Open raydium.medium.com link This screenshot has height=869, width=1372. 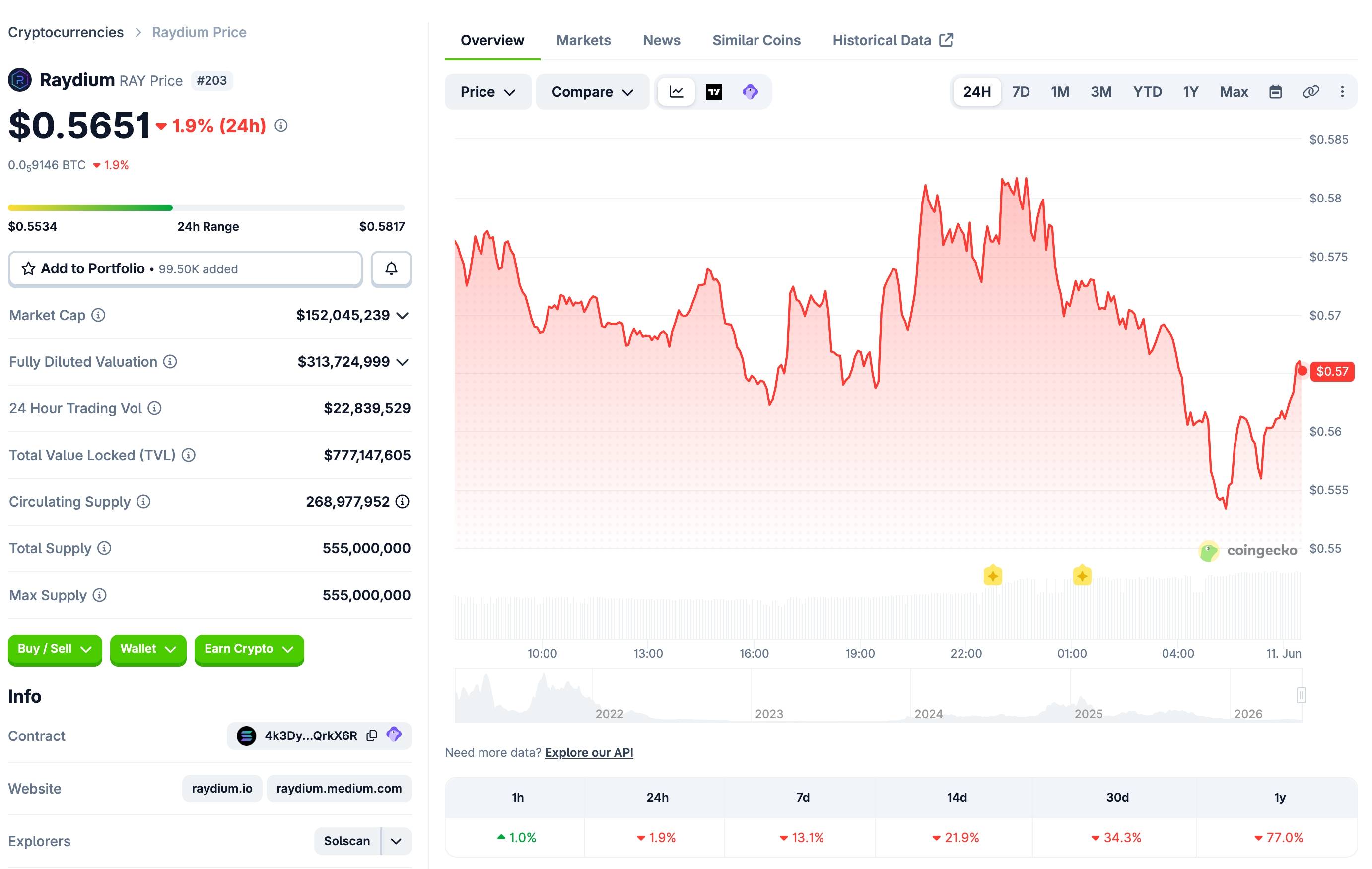click(339, 788)
